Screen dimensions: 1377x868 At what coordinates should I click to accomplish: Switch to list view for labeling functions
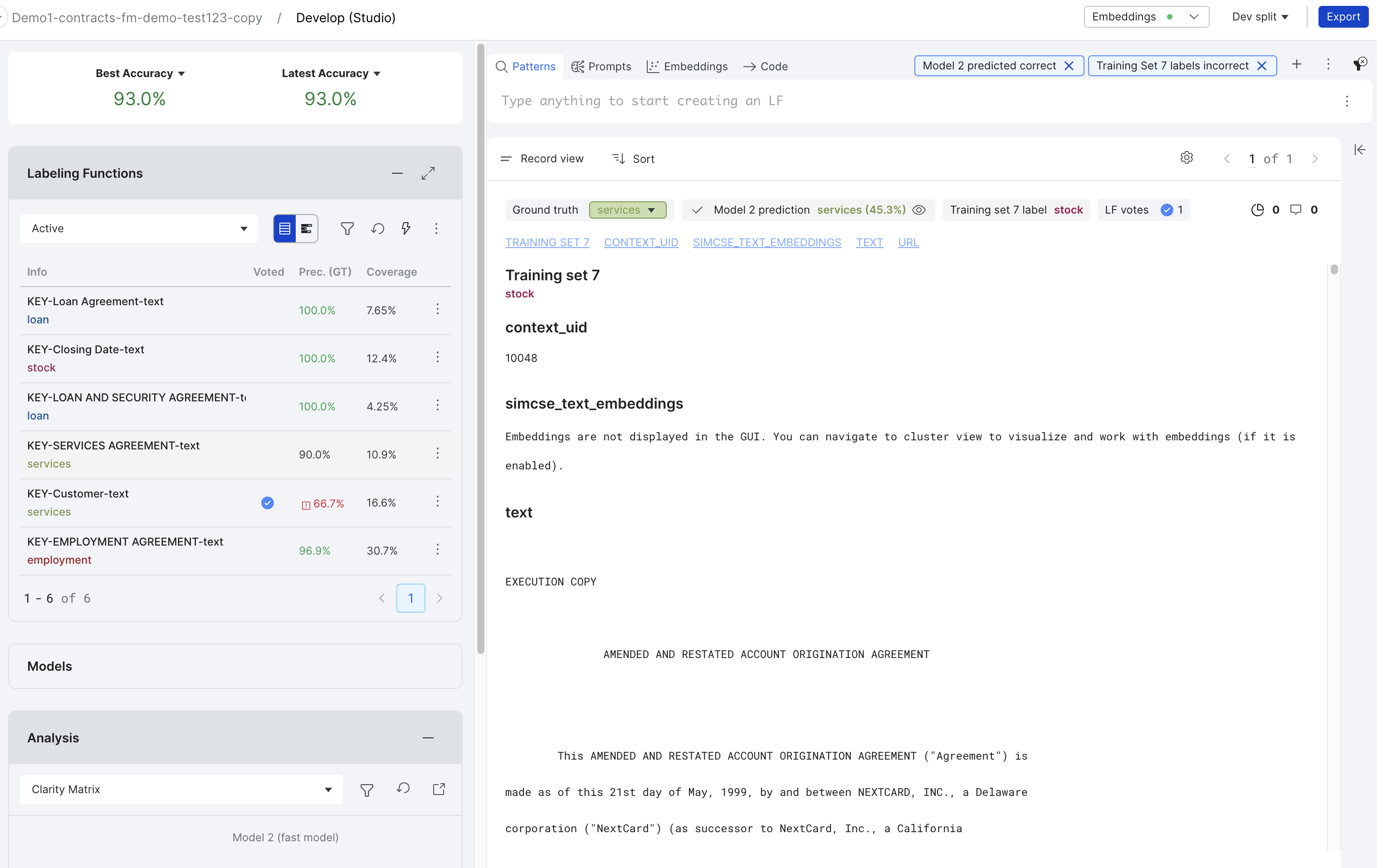[x=285, y=229]
